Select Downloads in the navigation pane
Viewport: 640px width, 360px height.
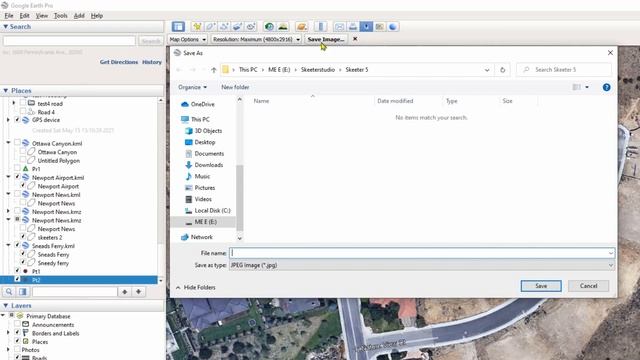coord(209,165)
